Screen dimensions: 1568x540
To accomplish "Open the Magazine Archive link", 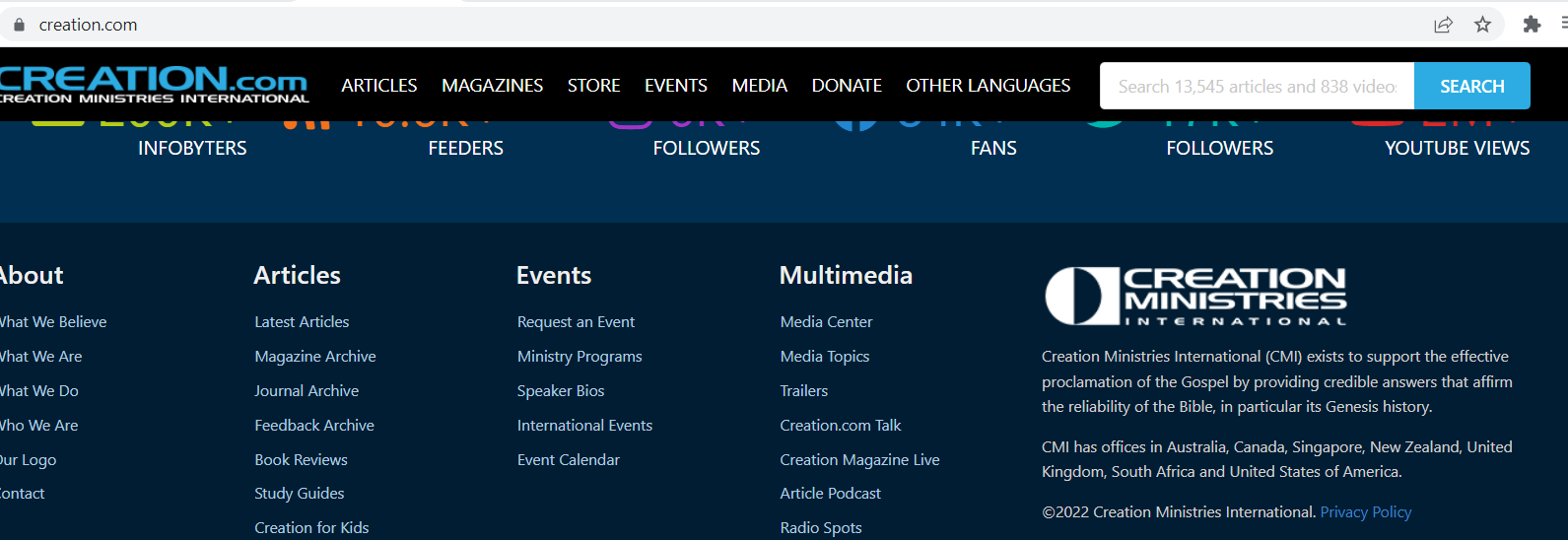I will 315,357.
